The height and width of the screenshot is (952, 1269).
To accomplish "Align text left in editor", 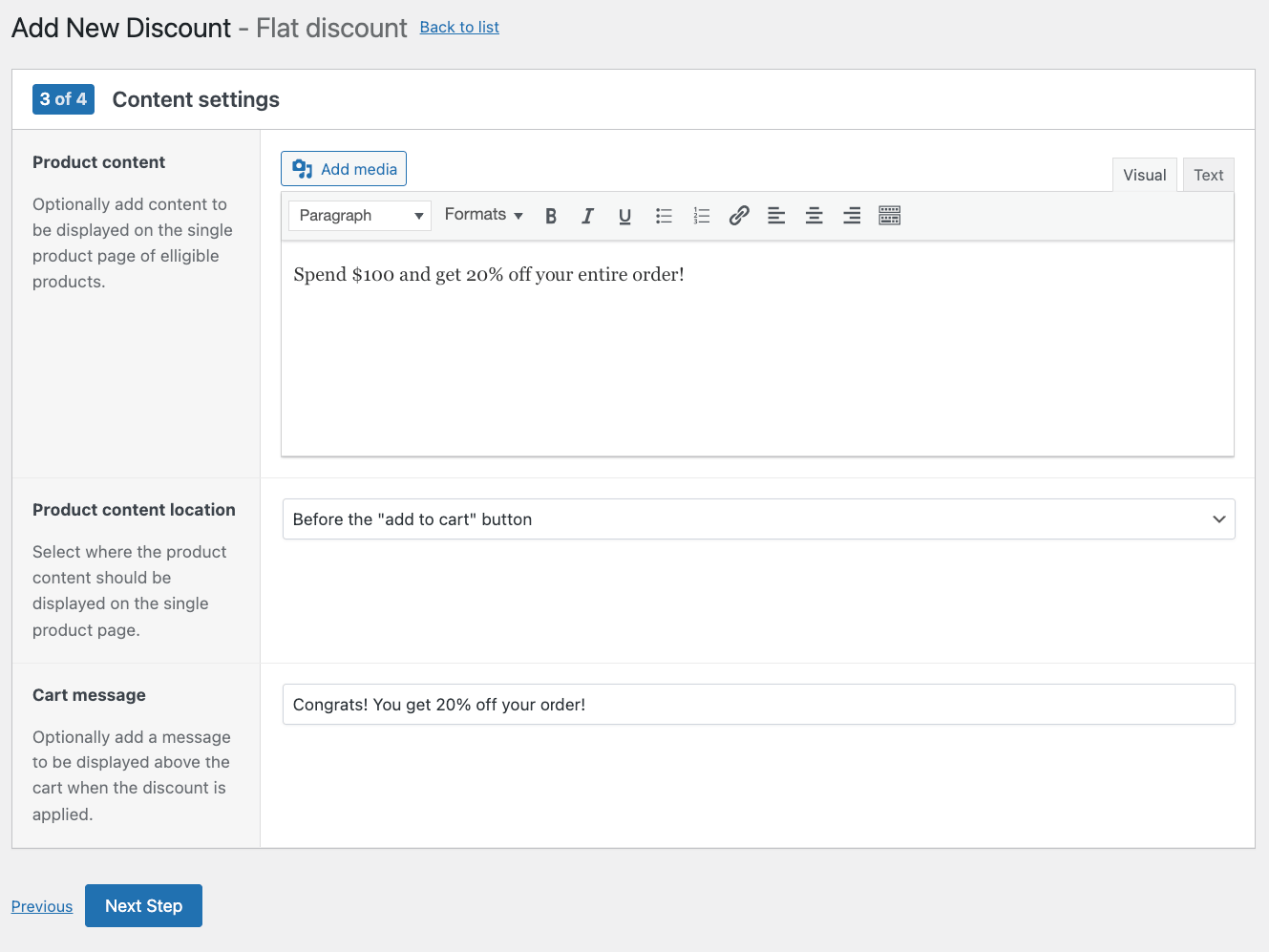I will [776, 216].
